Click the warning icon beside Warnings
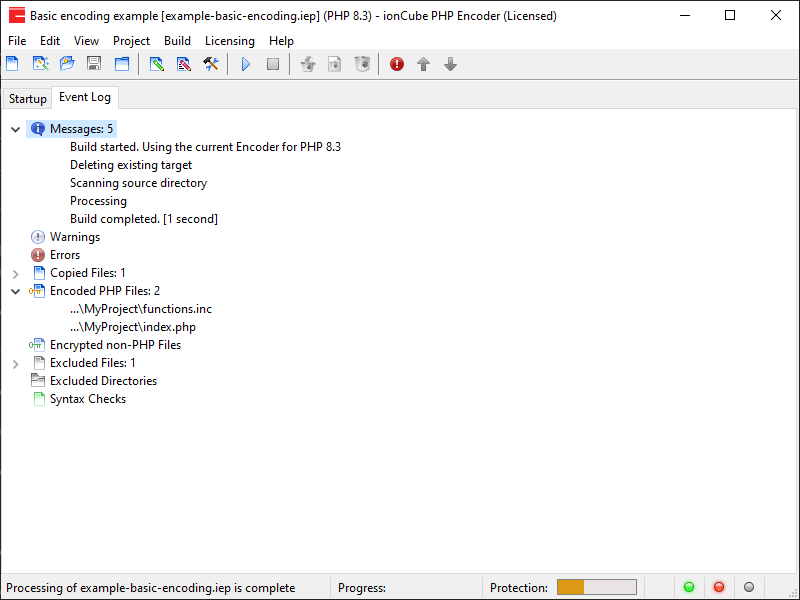The width and height of the screenshot is (800, 600). tap(38, 237)
